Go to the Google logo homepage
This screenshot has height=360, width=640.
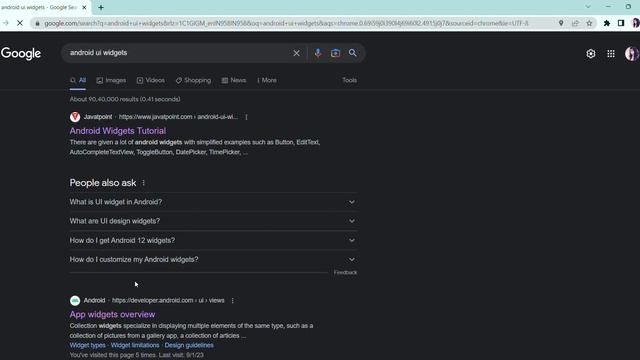click(x=20, y=53)
